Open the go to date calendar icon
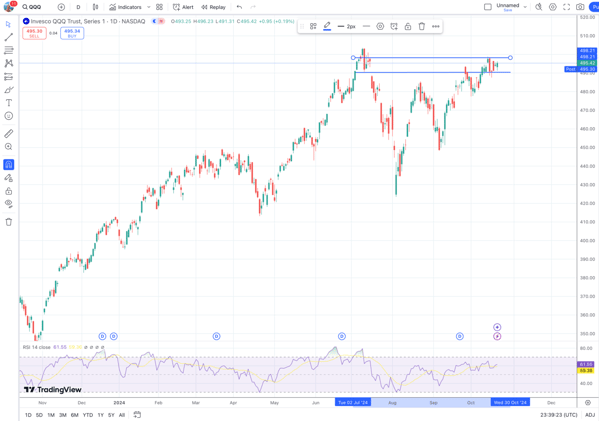 click(x=137, y=415)
